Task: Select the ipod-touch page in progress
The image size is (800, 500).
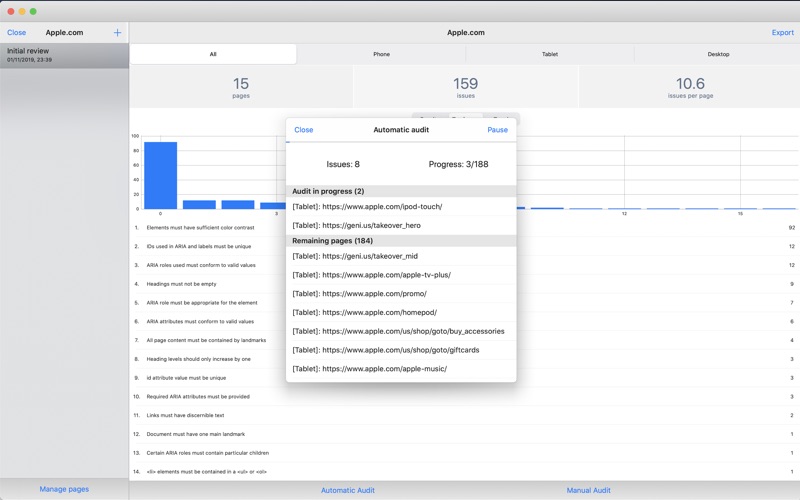Action: pyautogui.click(x=401, y=207)
